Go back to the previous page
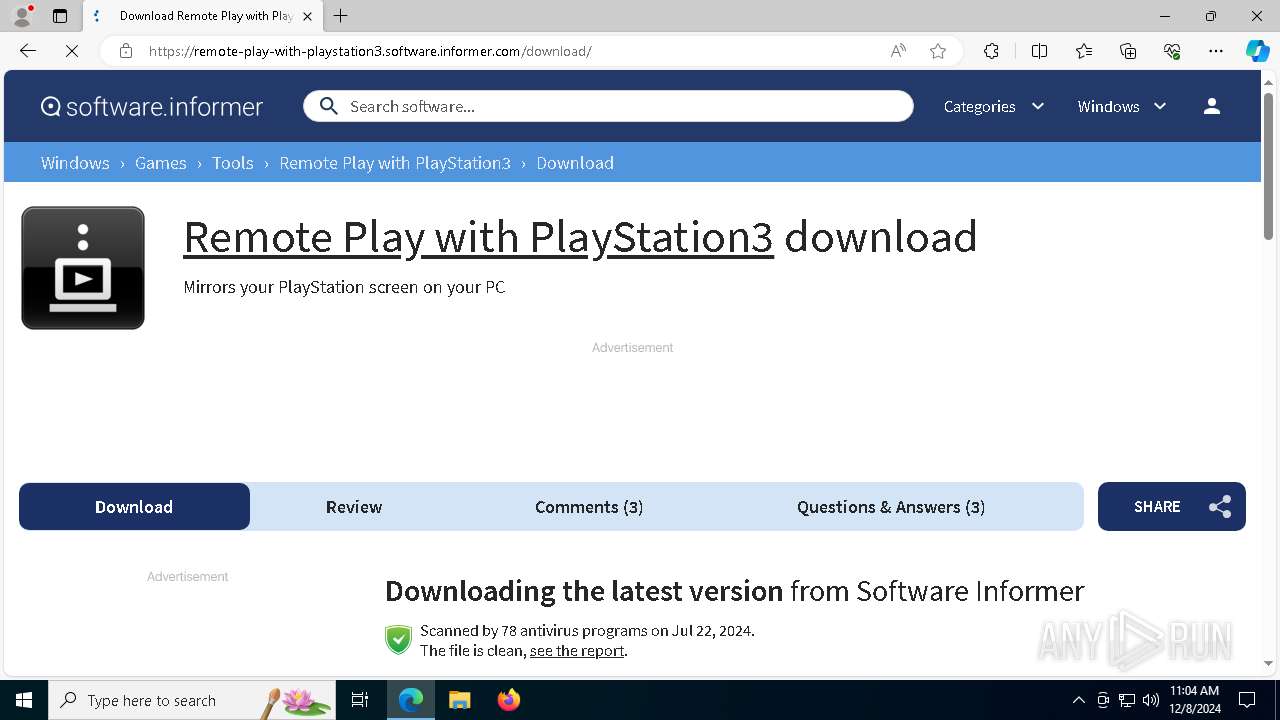This screenshot has height=720, width=1280. point(28,51)
